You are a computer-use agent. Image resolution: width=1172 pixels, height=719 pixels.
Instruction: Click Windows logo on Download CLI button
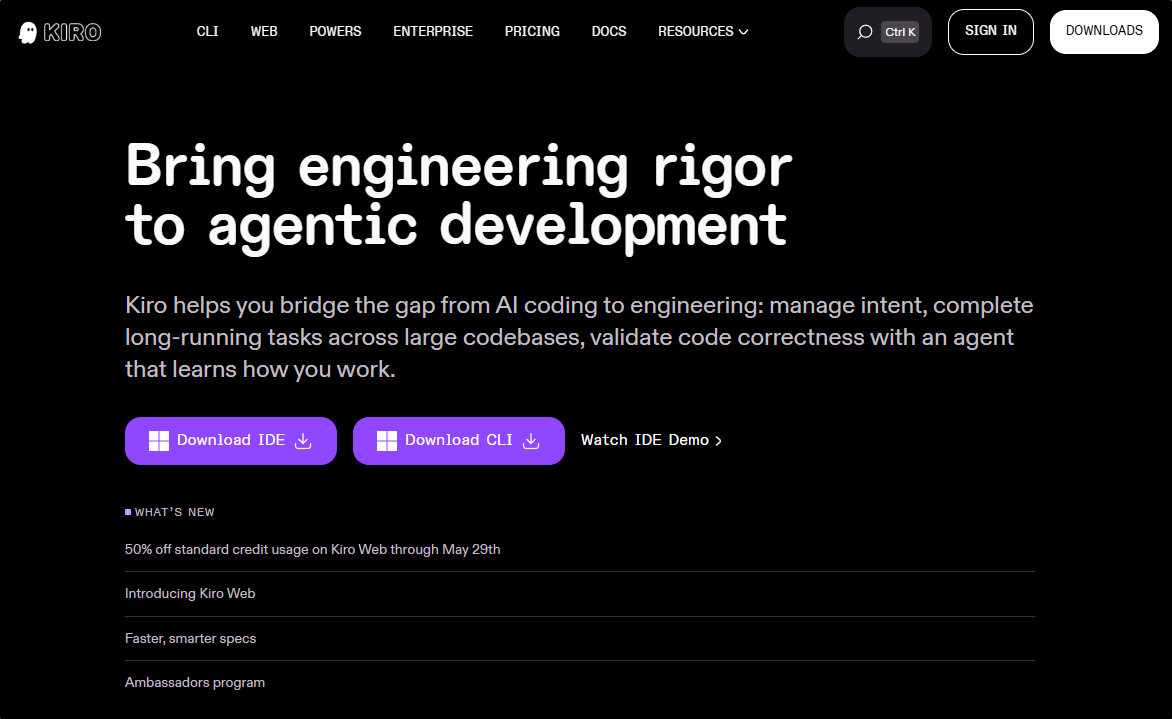[x=386, y=441]
